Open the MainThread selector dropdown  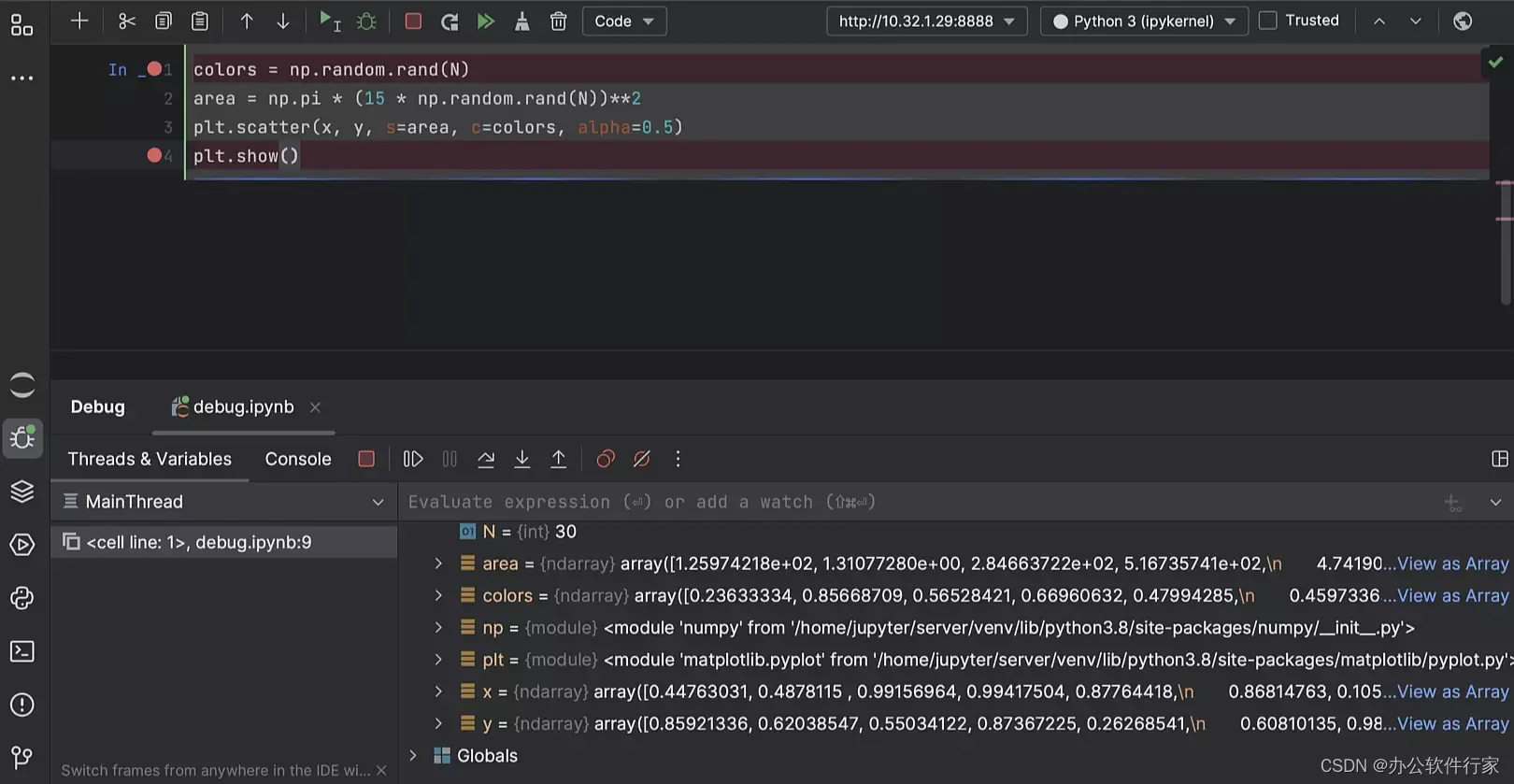[x=224, y=502]
